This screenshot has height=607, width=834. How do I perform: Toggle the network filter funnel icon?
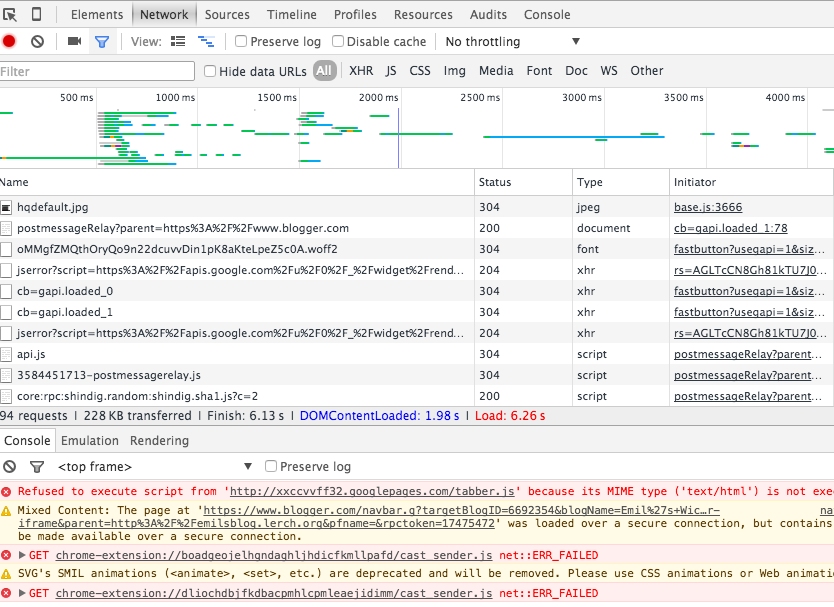pyautogui.click(x=101, y=41)
